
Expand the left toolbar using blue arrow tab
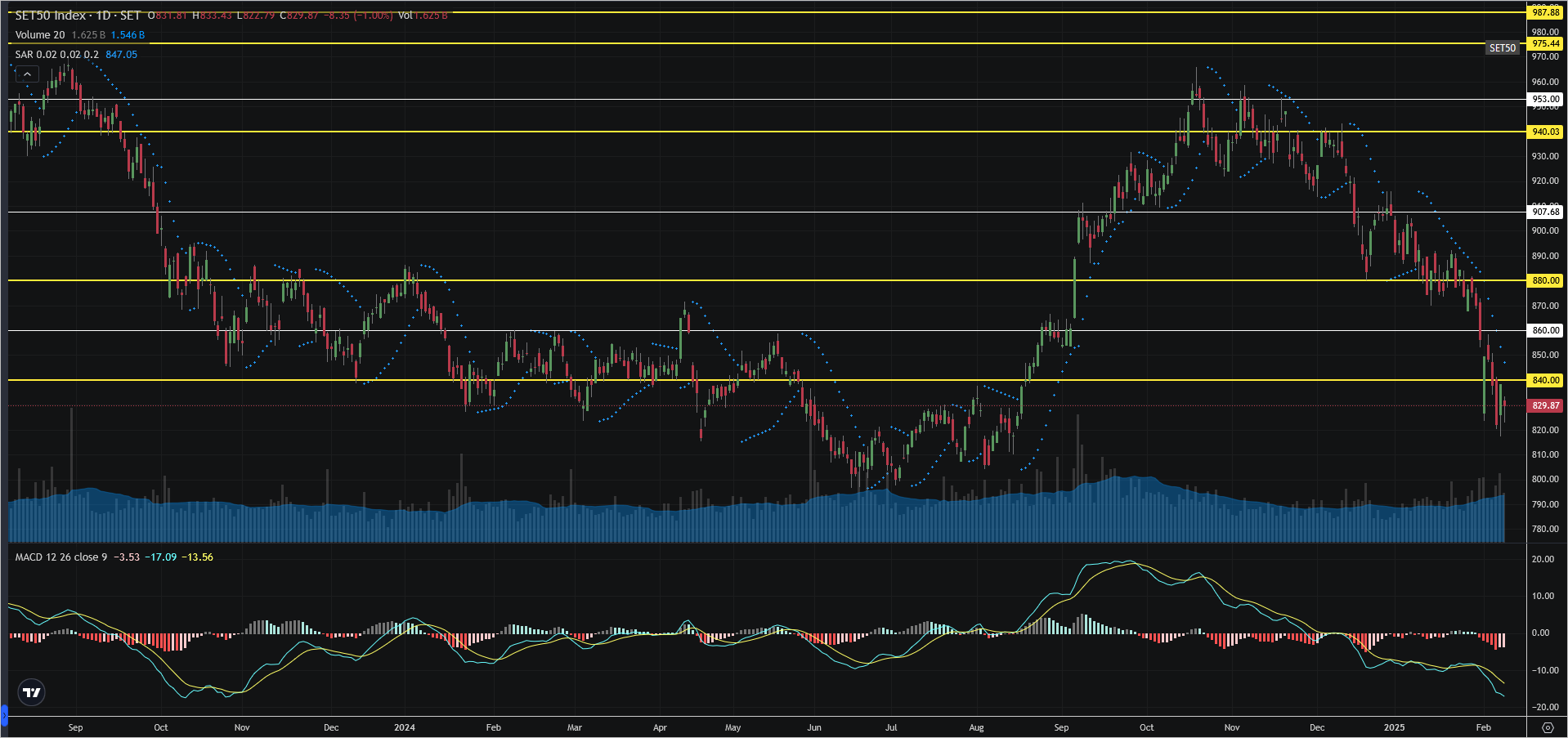(3, 717)
